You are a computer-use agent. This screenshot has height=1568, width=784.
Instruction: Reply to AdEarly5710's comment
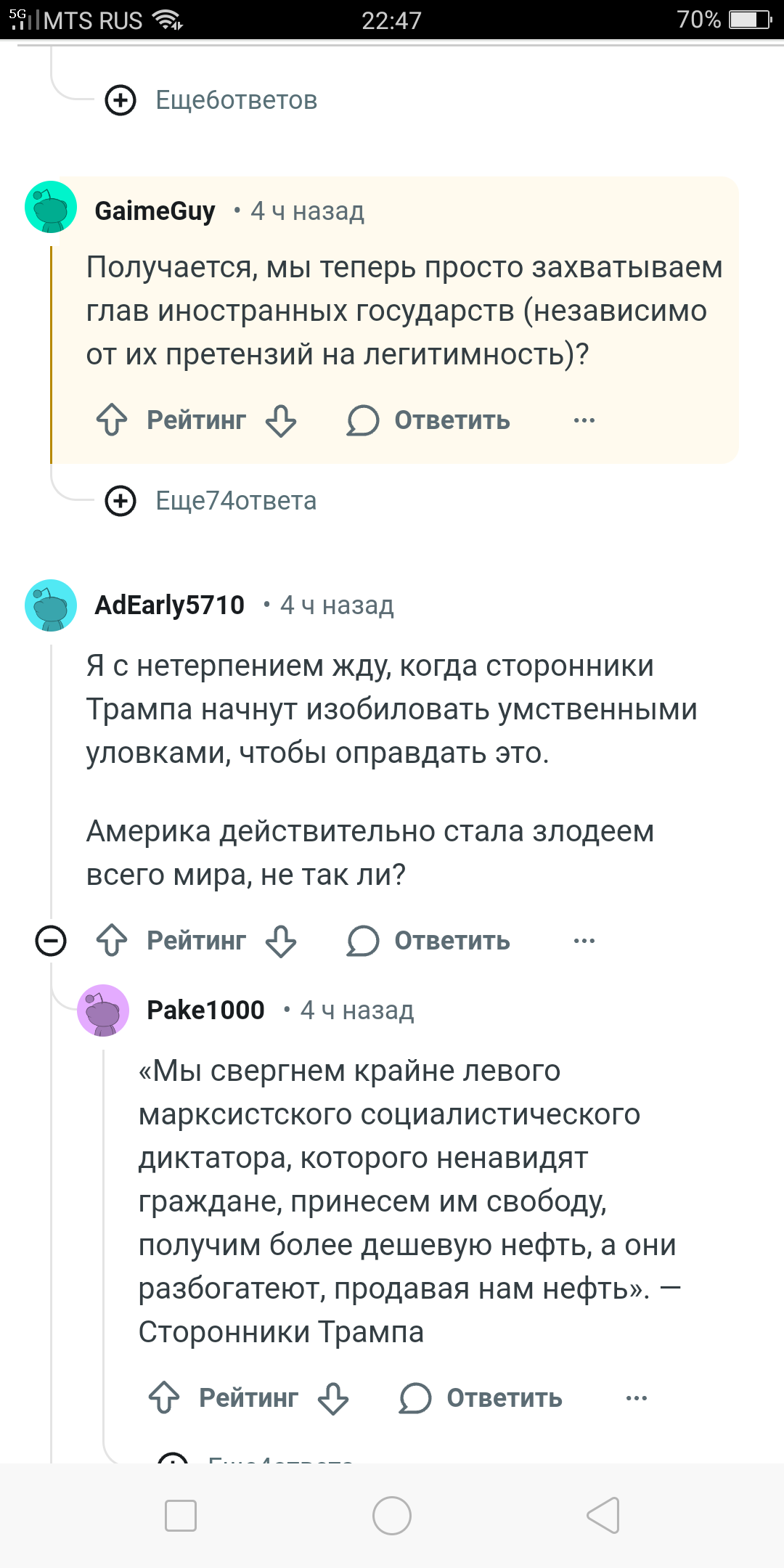coord(430,941)
